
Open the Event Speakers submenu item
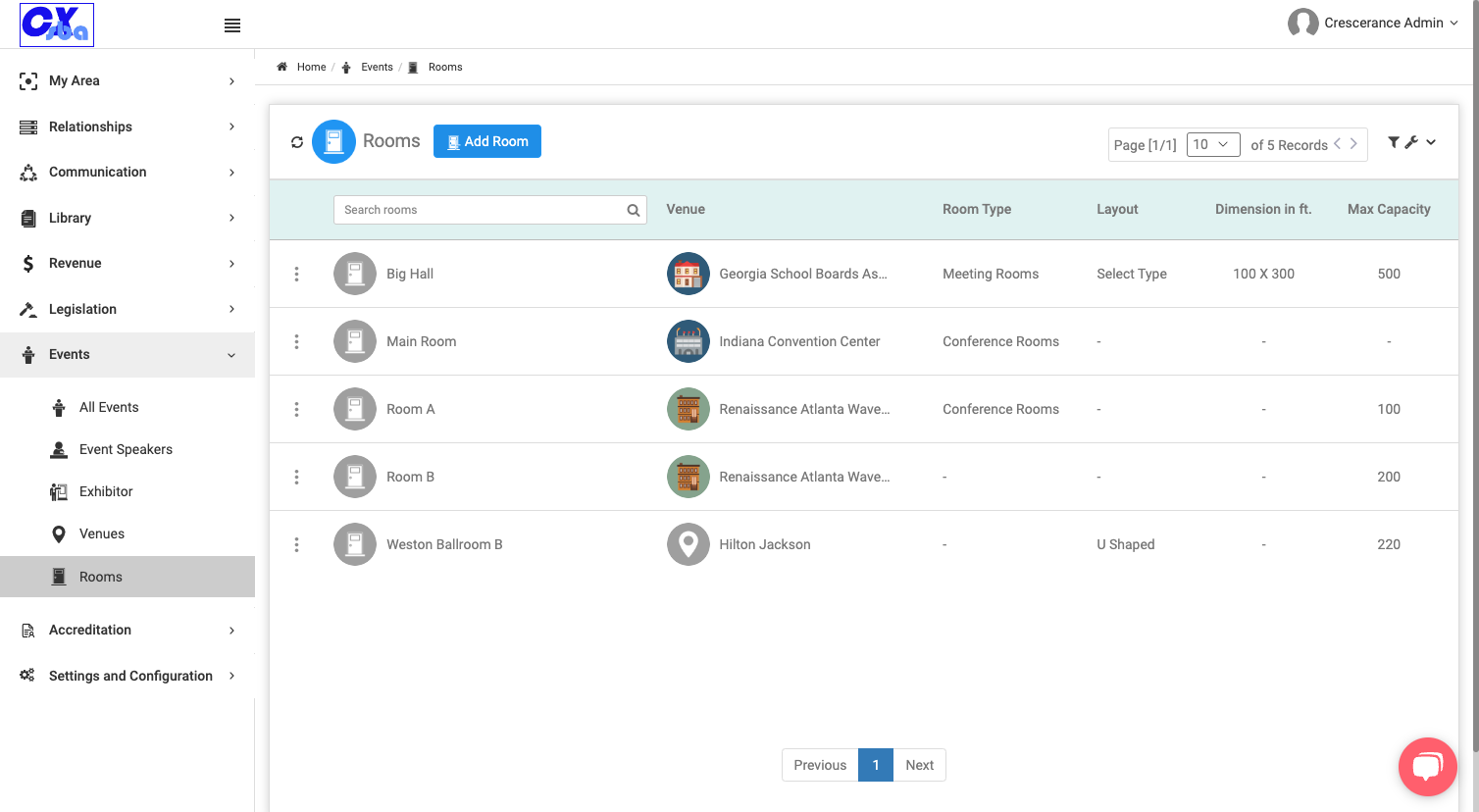(x=127, y=449)
